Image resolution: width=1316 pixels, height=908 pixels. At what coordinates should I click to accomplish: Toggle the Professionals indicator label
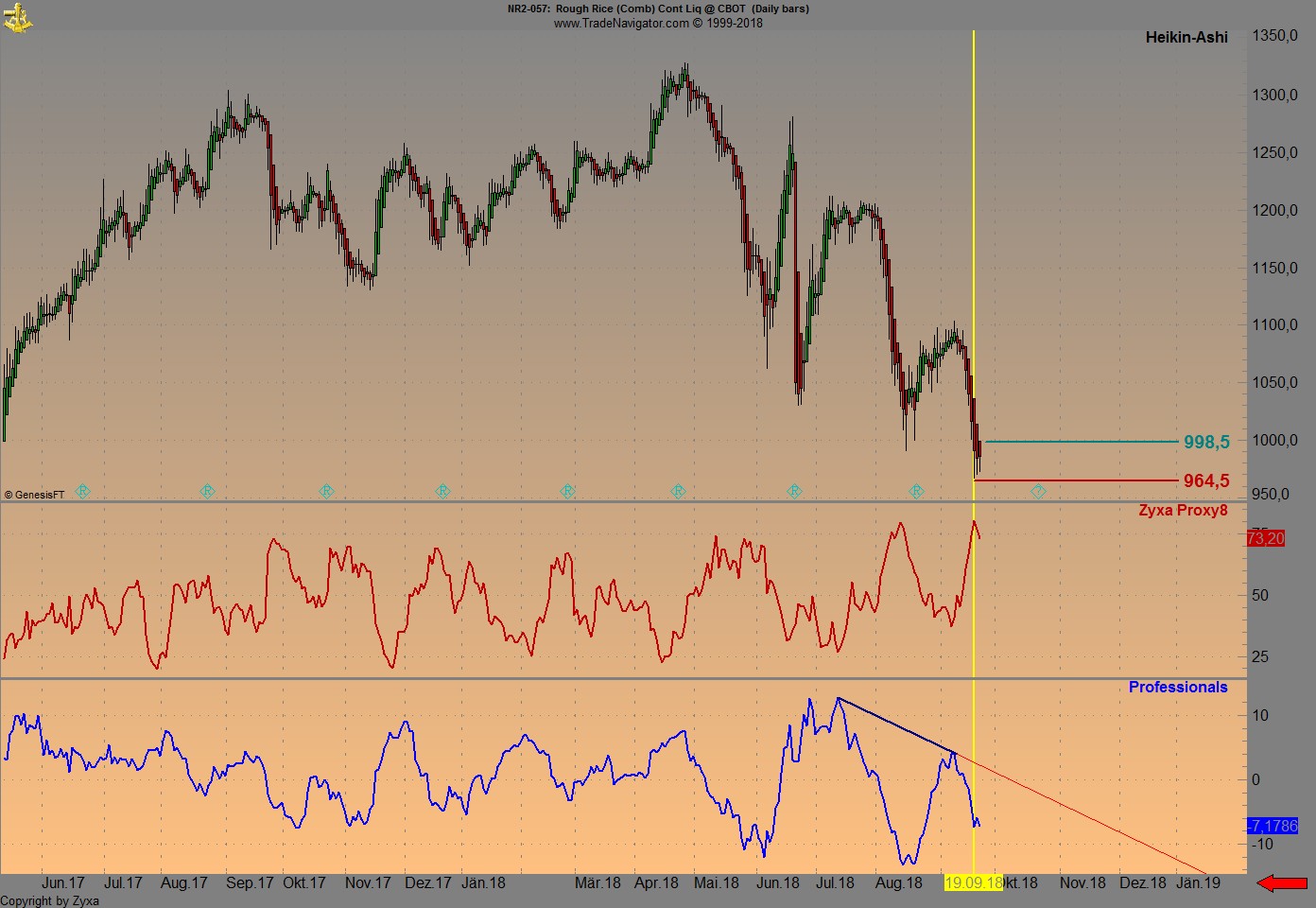tap(1178, 687)
